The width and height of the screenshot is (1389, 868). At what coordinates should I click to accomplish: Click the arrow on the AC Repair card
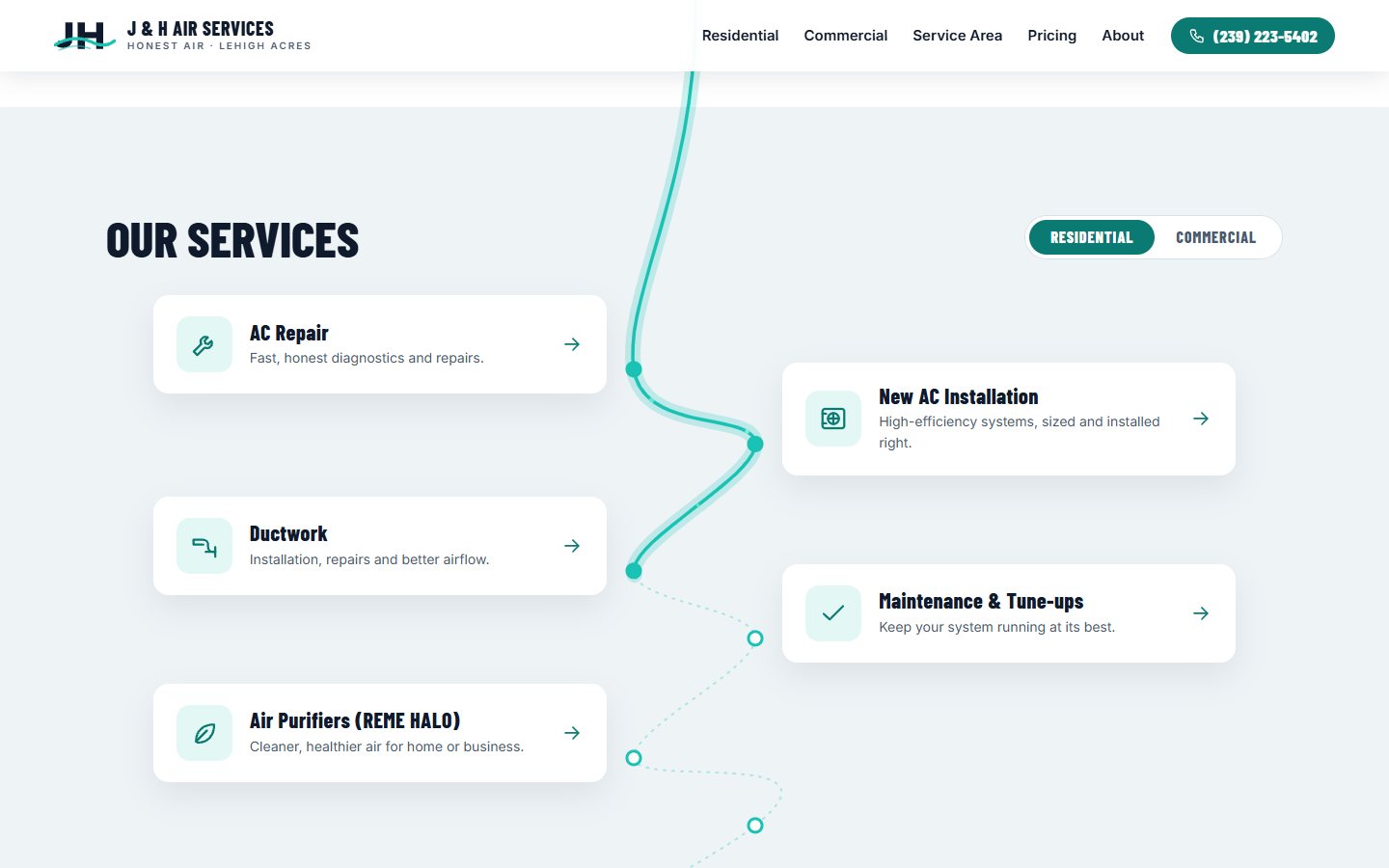572,344
